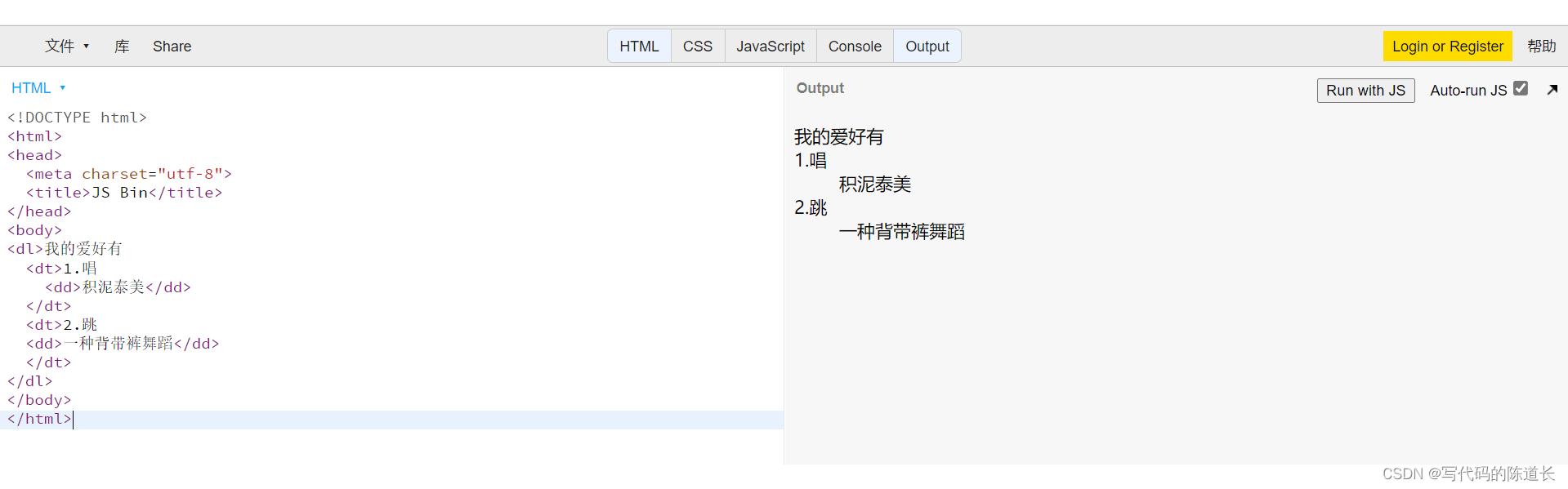This screenshot has width=1568, height=489.
Task: Click Login or Register button
Action: tap(1448, 47)
